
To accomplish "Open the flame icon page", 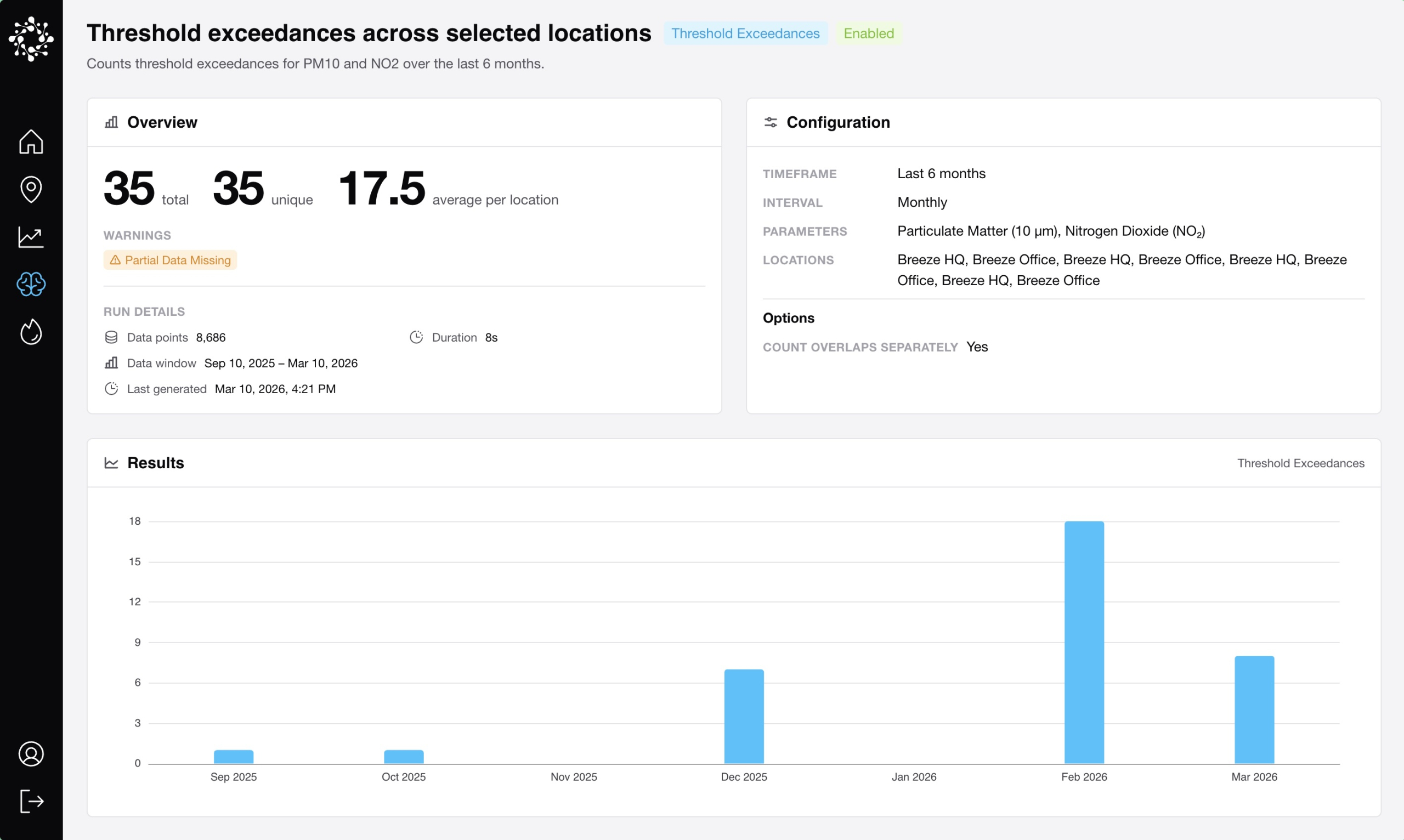I will point(31,332).
